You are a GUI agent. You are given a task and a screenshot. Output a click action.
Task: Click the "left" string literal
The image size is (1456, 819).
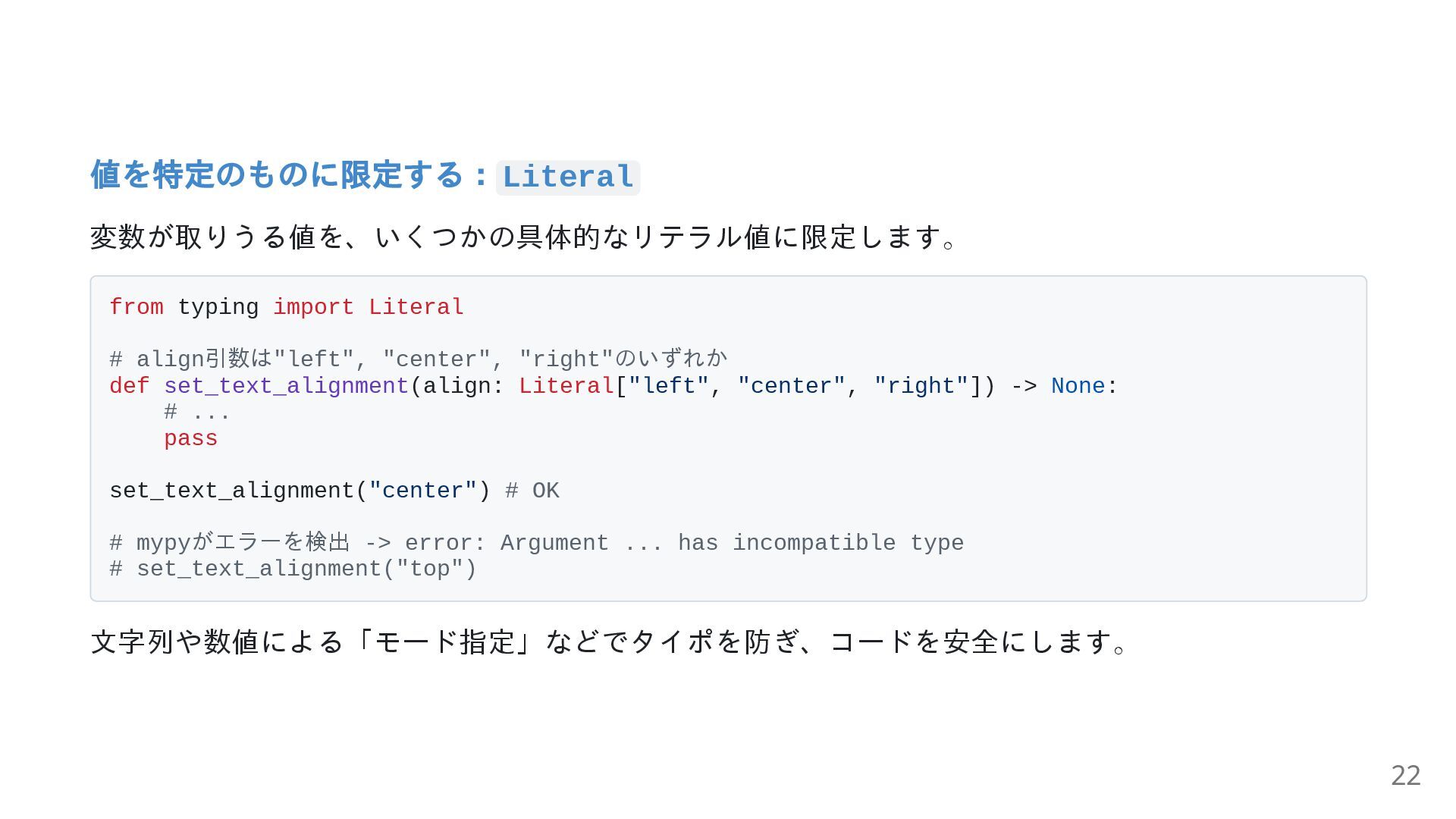coord(668,386)
